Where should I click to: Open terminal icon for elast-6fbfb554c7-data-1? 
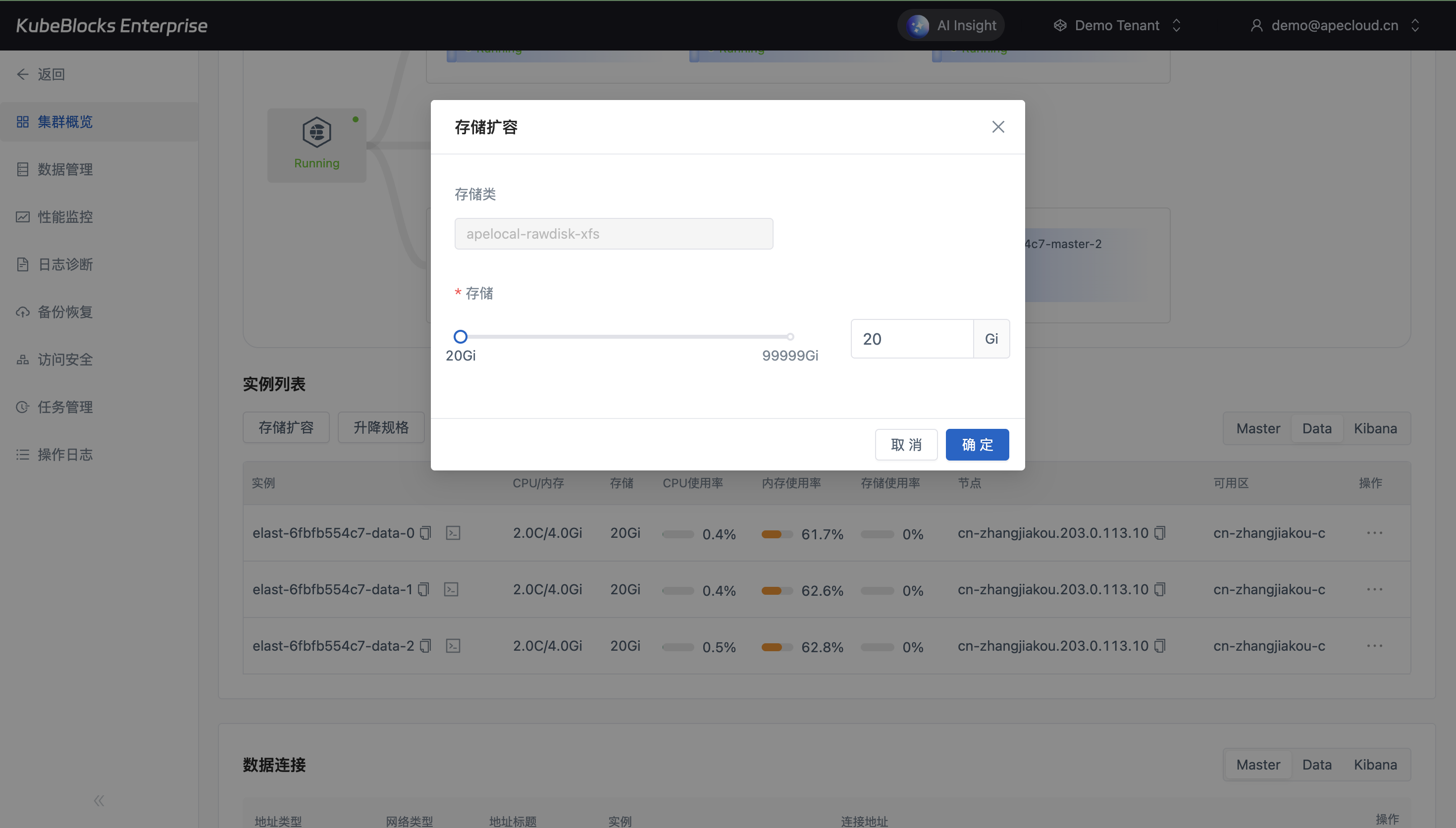(451, 589)
